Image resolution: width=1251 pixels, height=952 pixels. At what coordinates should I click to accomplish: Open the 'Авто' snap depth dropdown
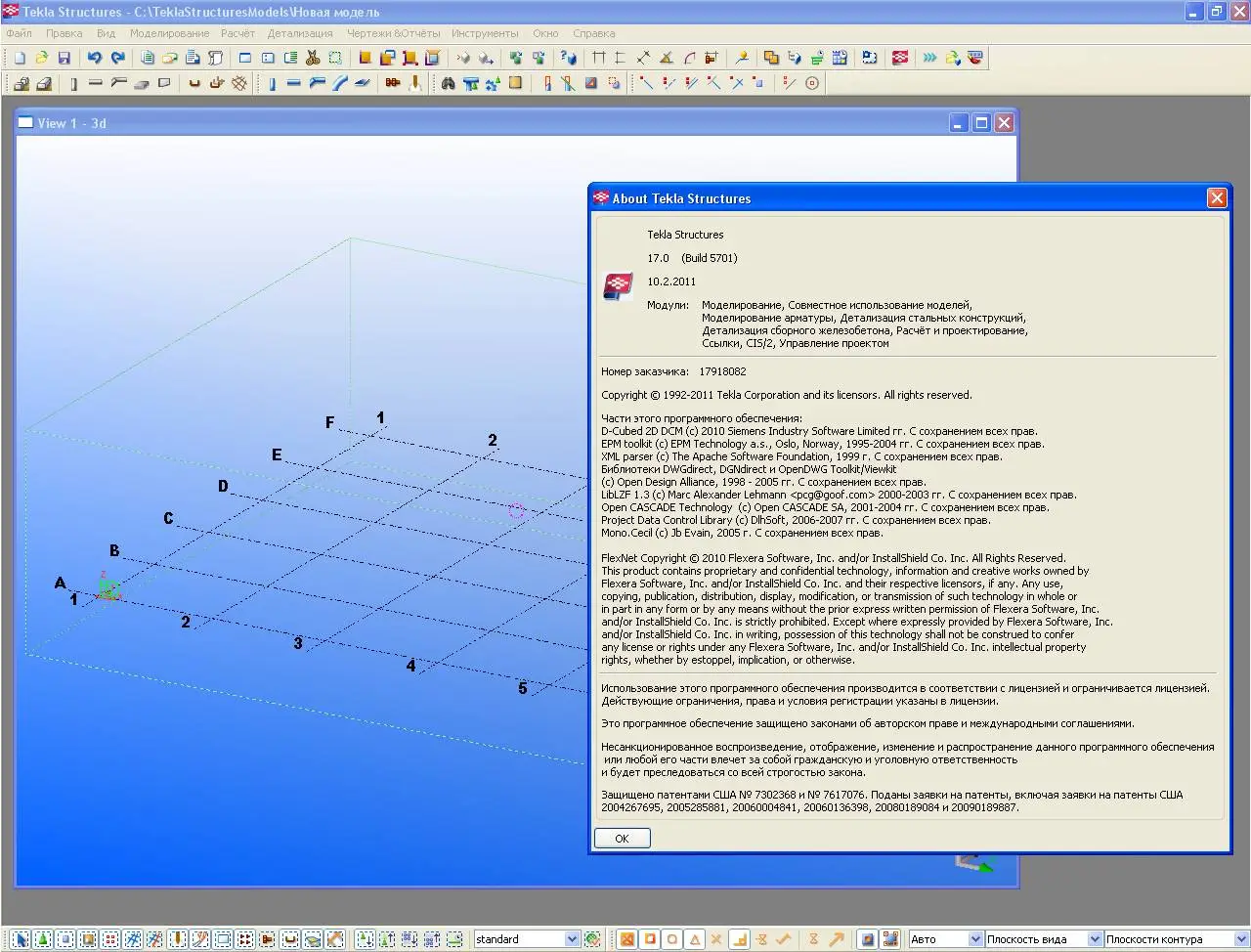pos(974,939)
